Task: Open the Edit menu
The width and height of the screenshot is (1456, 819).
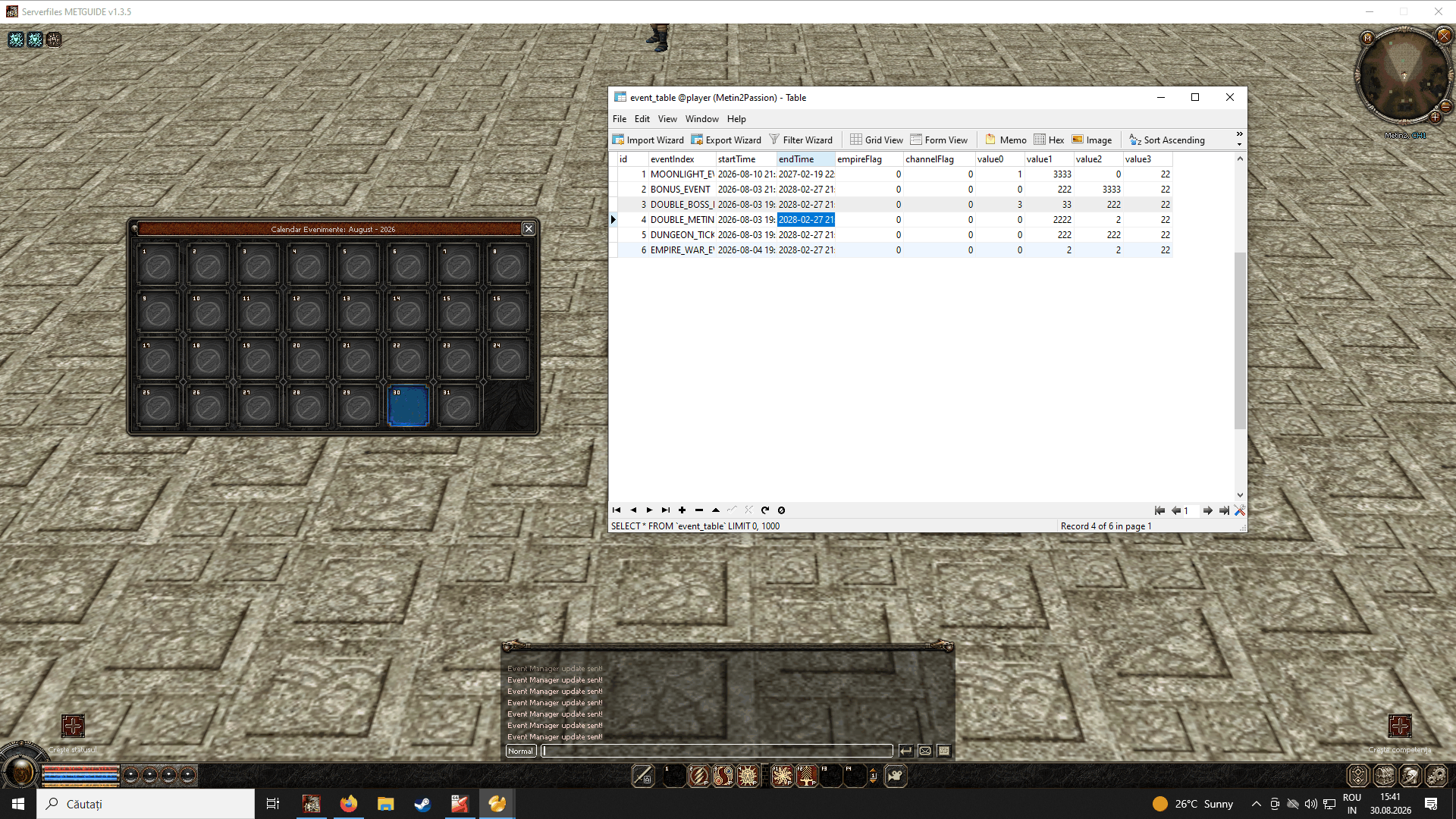Action: pyautogui.click(x=642, y=119)
